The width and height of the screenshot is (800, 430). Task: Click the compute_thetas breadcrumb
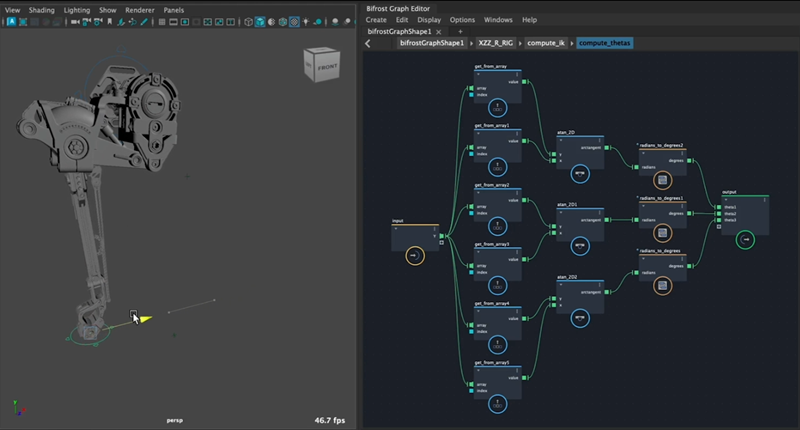(x=605, y=43)
